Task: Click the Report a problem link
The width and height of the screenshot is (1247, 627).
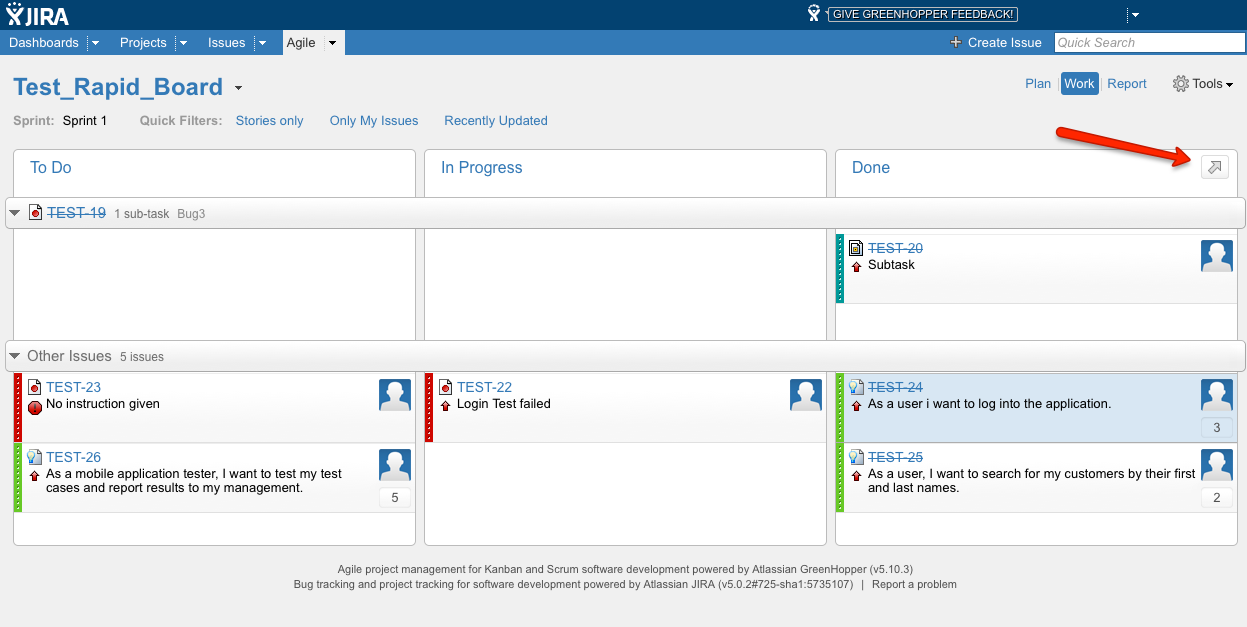Action: click(914, 584)
